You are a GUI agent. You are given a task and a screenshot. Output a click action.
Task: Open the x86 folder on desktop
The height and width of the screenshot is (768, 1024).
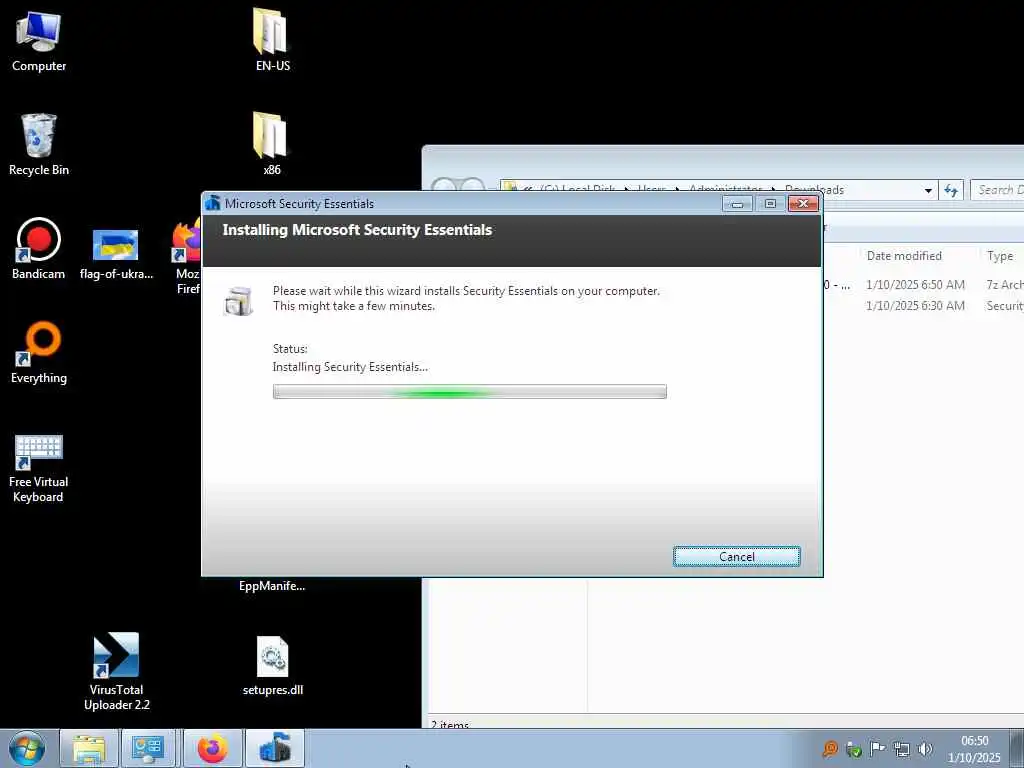pos(272,144)
